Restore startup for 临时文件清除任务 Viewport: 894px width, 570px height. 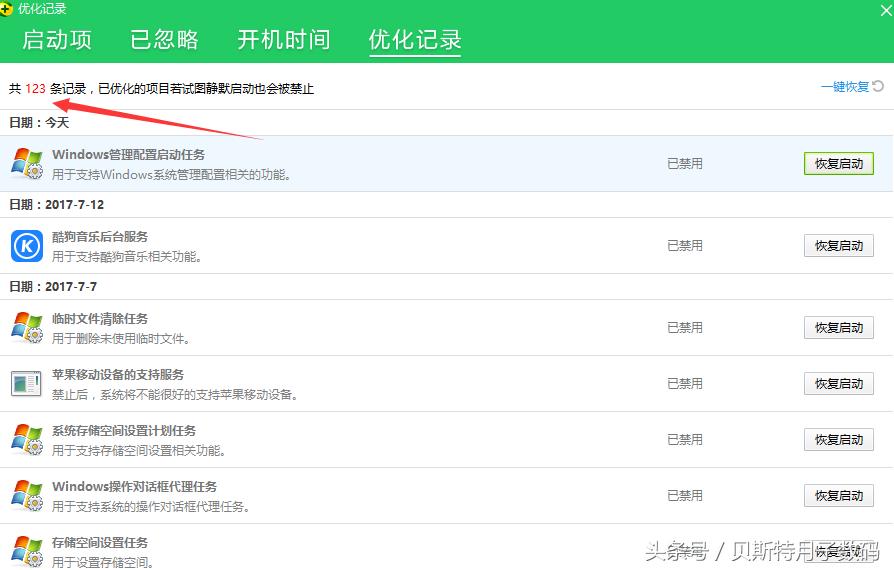click(x=839, y=328)
